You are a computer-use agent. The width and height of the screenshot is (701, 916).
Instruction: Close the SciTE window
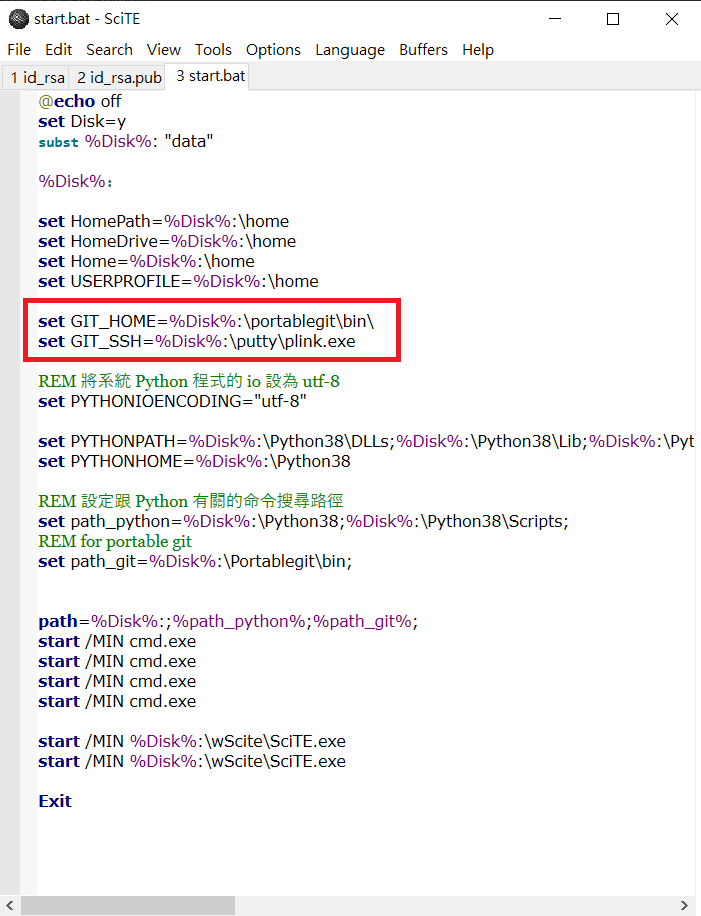pos(672,19)
